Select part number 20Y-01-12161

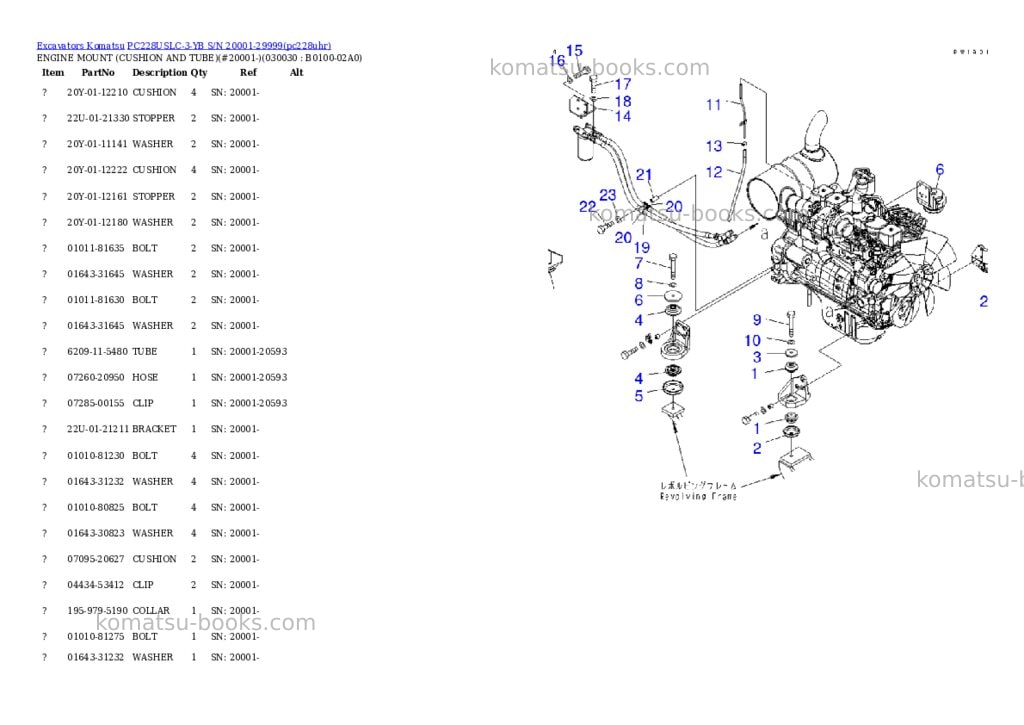pyautogui.click(x=97, y=197)
